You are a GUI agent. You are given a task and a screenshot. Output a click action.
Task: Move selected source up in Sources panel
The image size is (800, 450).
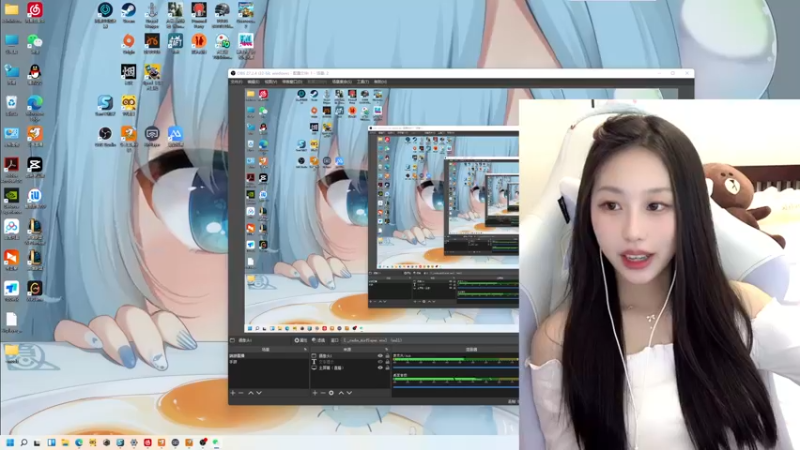(x=341, y=393)
